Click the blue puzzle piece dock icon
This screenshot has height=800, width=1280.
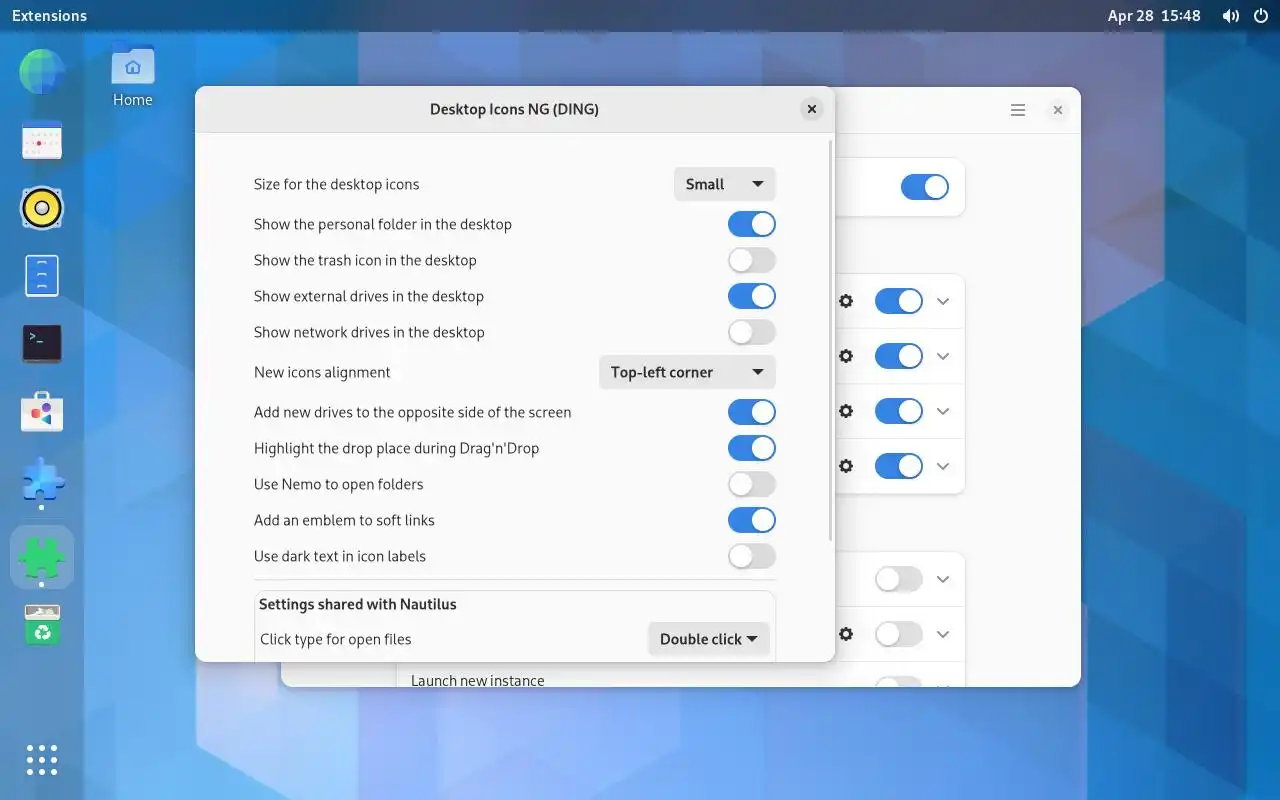click(42, 482)
